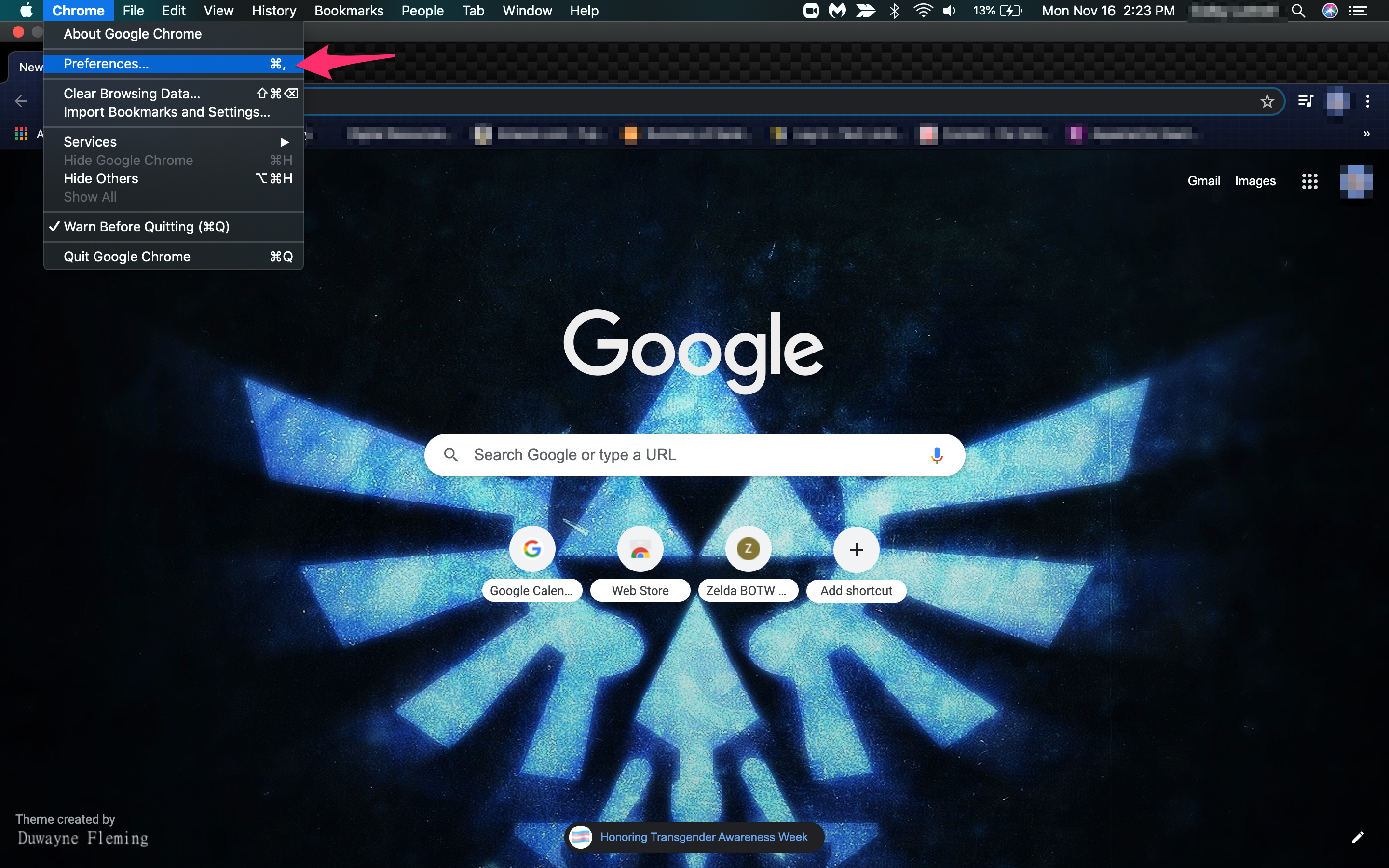
Task: Open the media controls toolbar icon
Action: (1305, 102)
